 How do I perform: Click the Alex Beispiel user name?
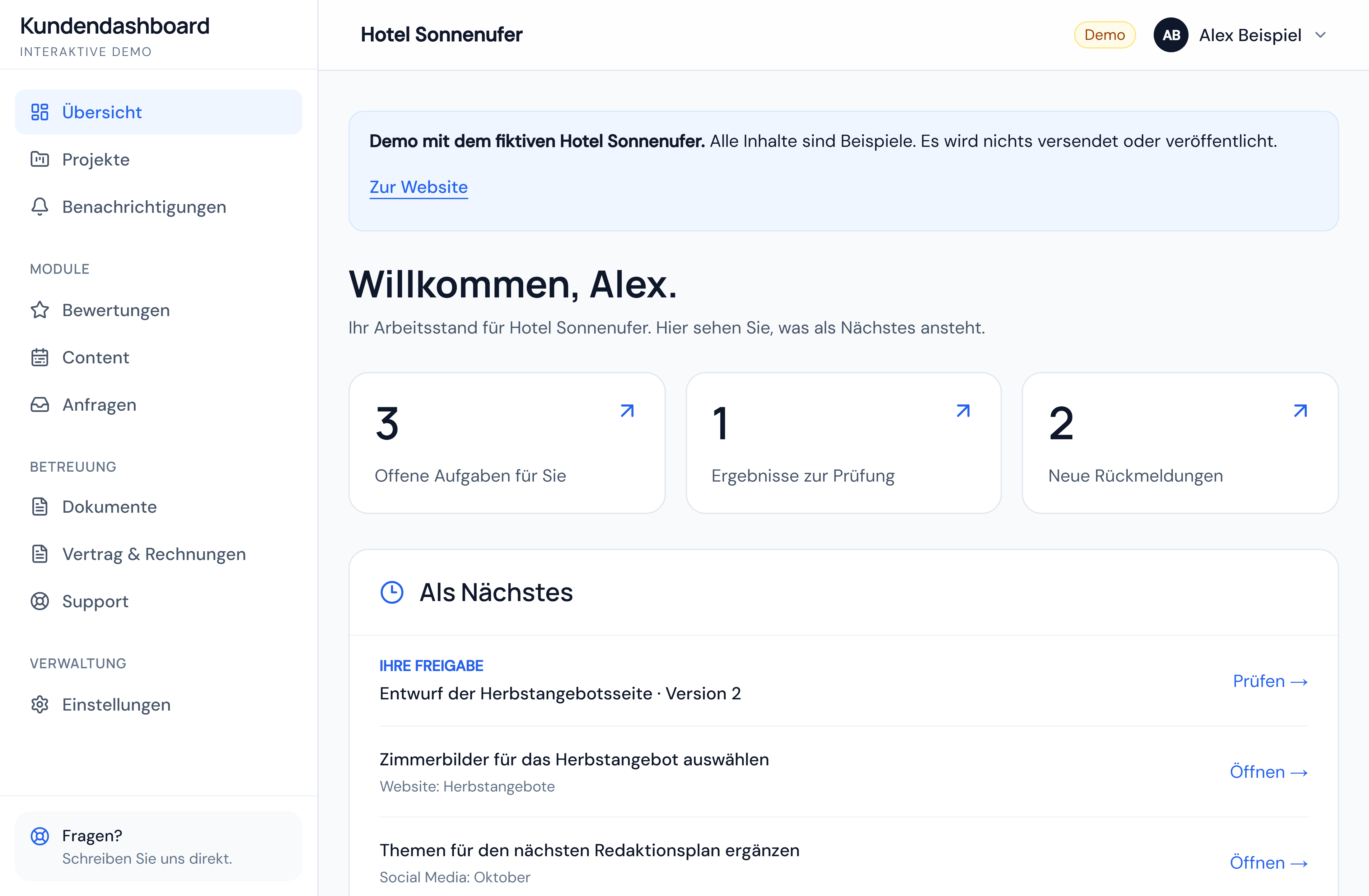[1250, 35]
